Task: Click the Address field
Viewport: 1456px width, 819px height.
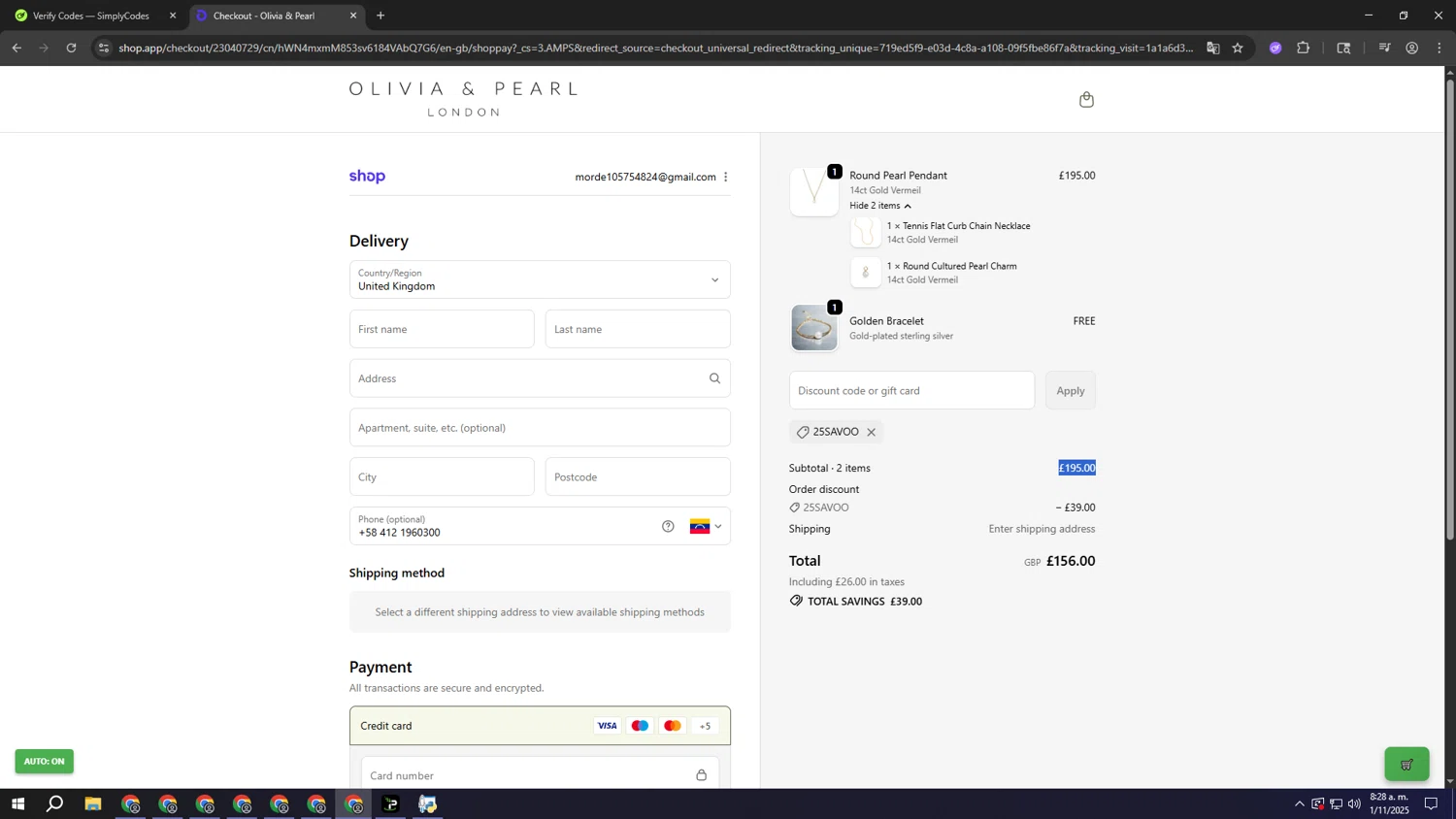Action: (x=540, y=378)
